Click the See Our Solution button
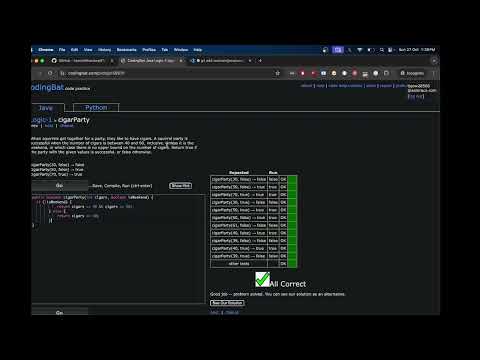 227,303
